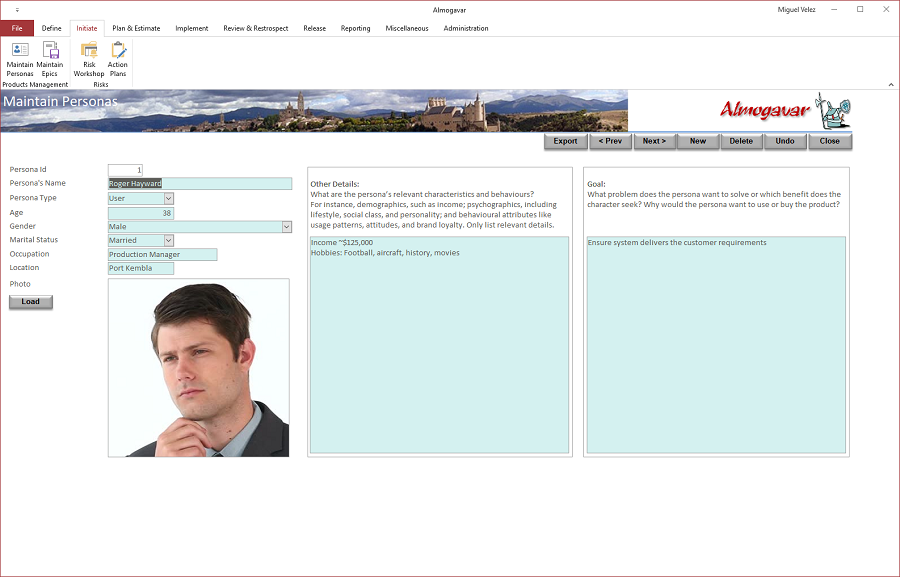Expand the Persona Type dropdown

pyautogui.click(x=169, y=198)
